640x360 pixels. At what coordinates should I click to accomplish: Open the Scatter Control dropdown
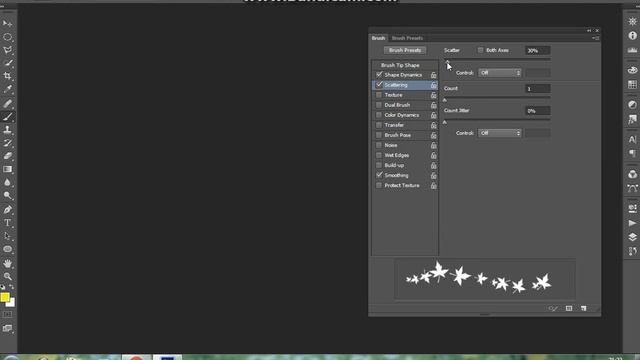500,73
